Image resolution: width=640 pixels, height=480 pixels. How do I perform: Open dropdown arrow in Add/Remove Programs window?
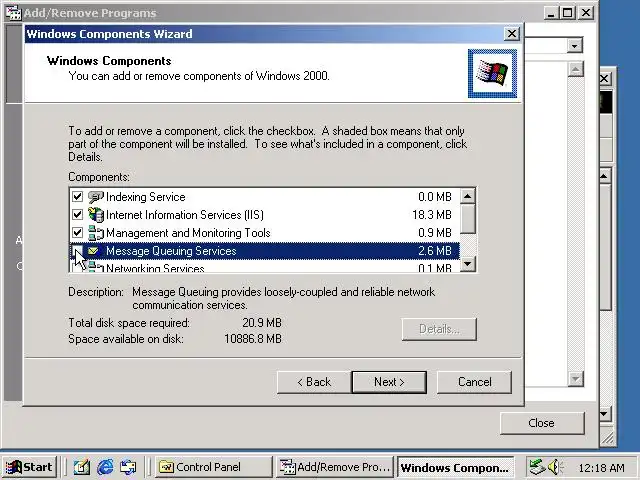(x=574, y=45)
